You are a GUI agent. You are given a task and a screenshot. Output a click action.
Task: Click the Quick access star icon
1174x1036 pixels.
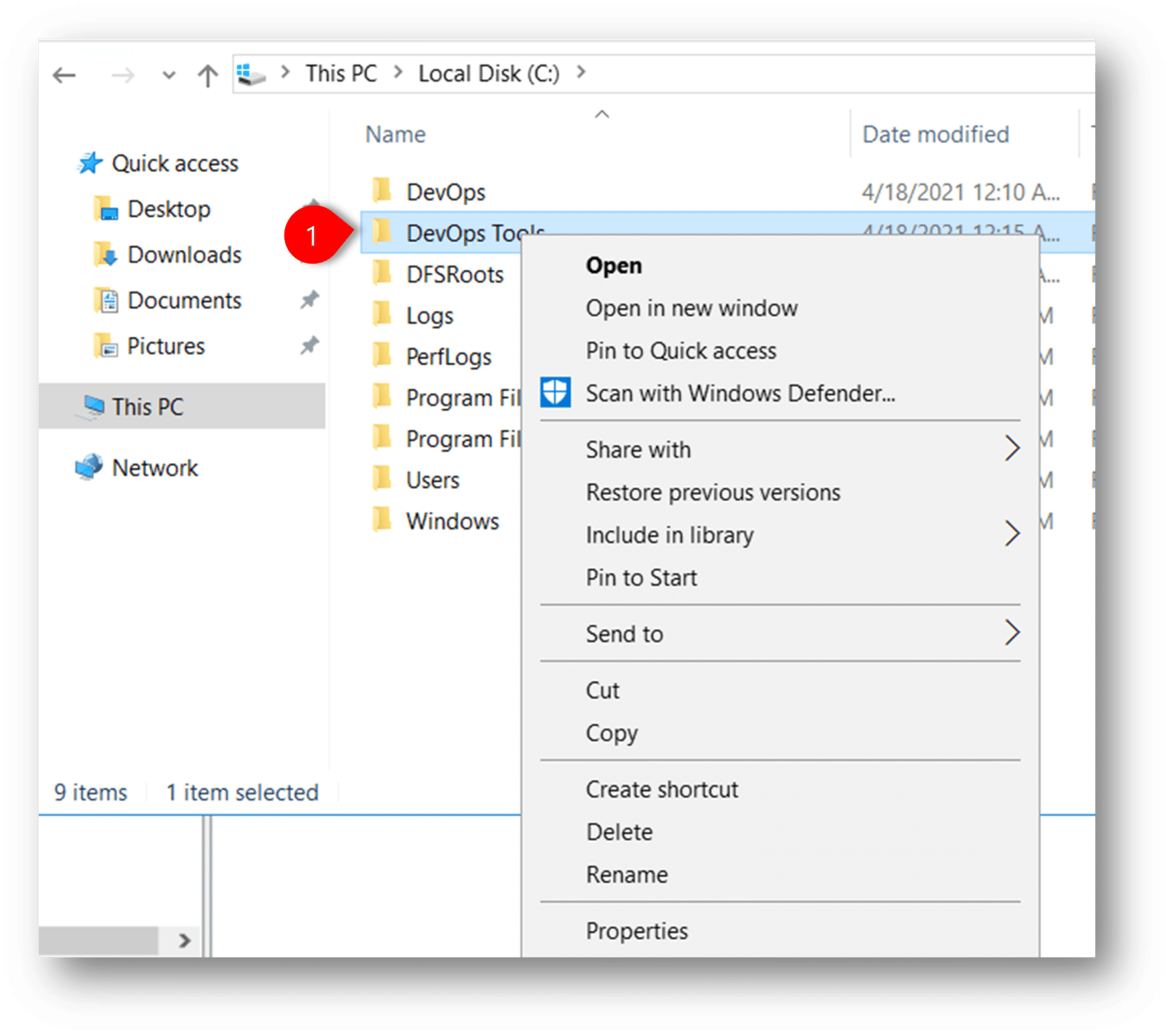(x=89, y=162)
